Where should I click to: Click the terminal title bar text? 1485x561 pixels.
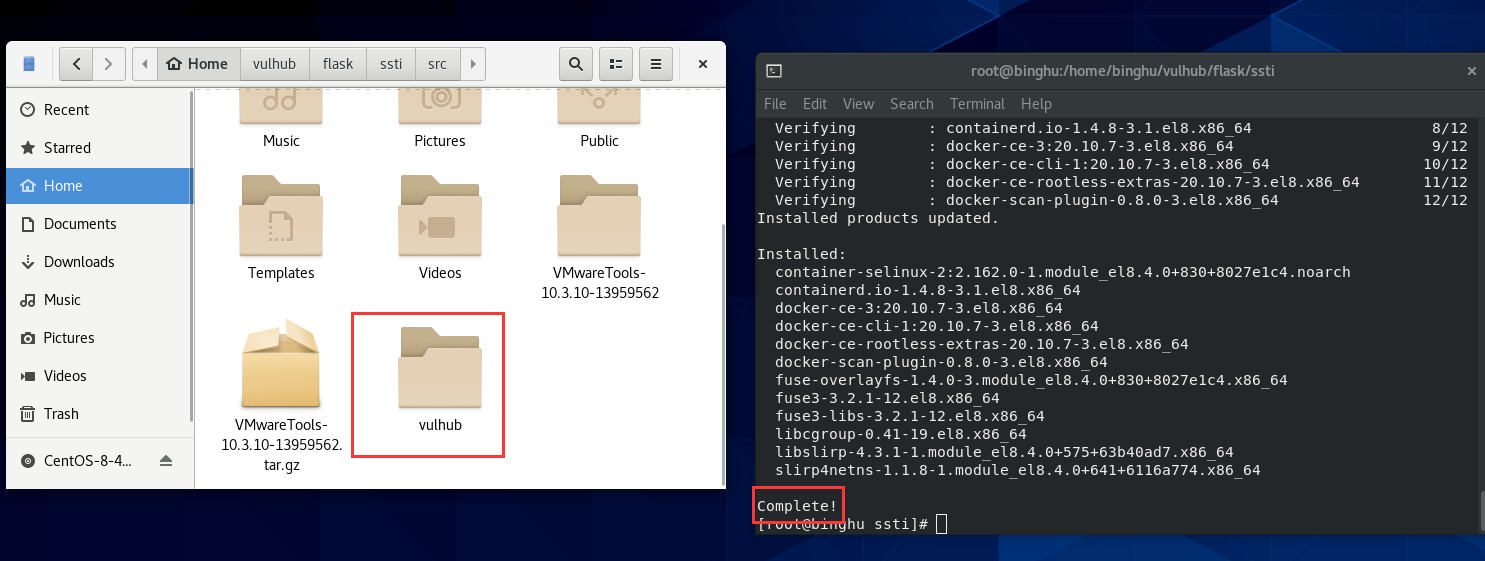click(x=1123, y=71)
